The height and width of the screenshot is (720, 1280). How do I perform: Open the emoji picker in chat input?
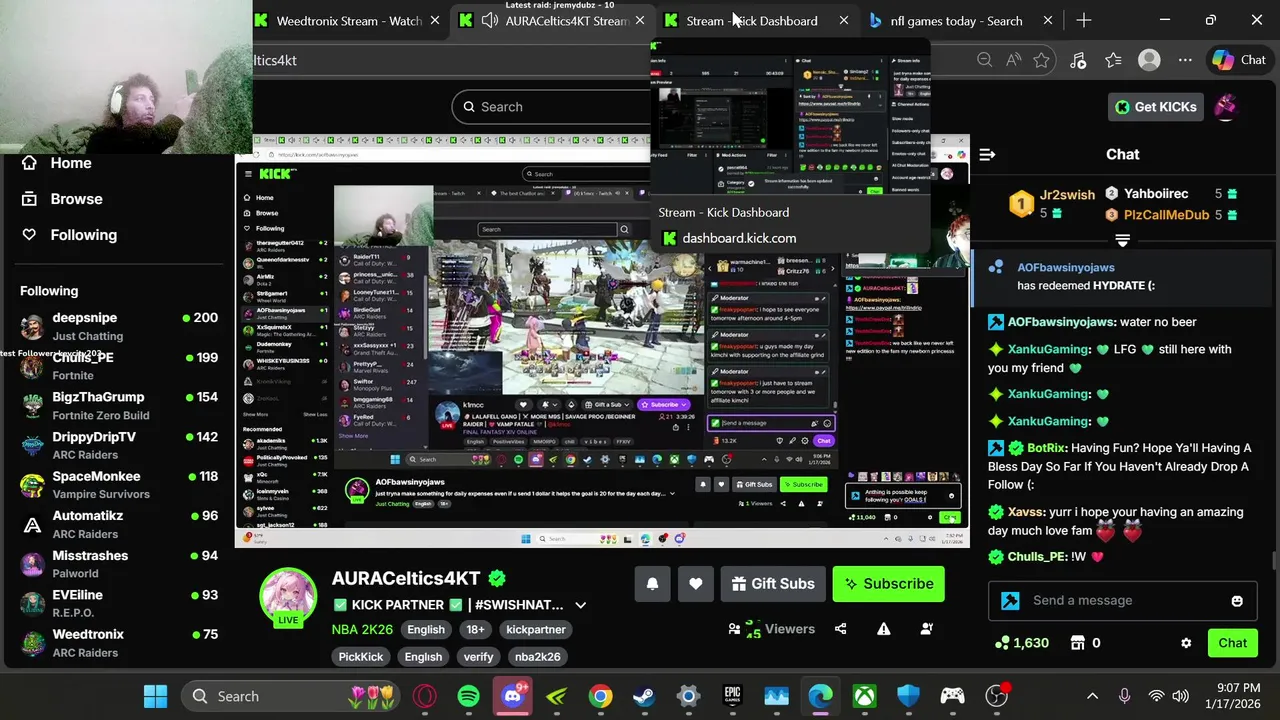click(x=1237, y=601)
